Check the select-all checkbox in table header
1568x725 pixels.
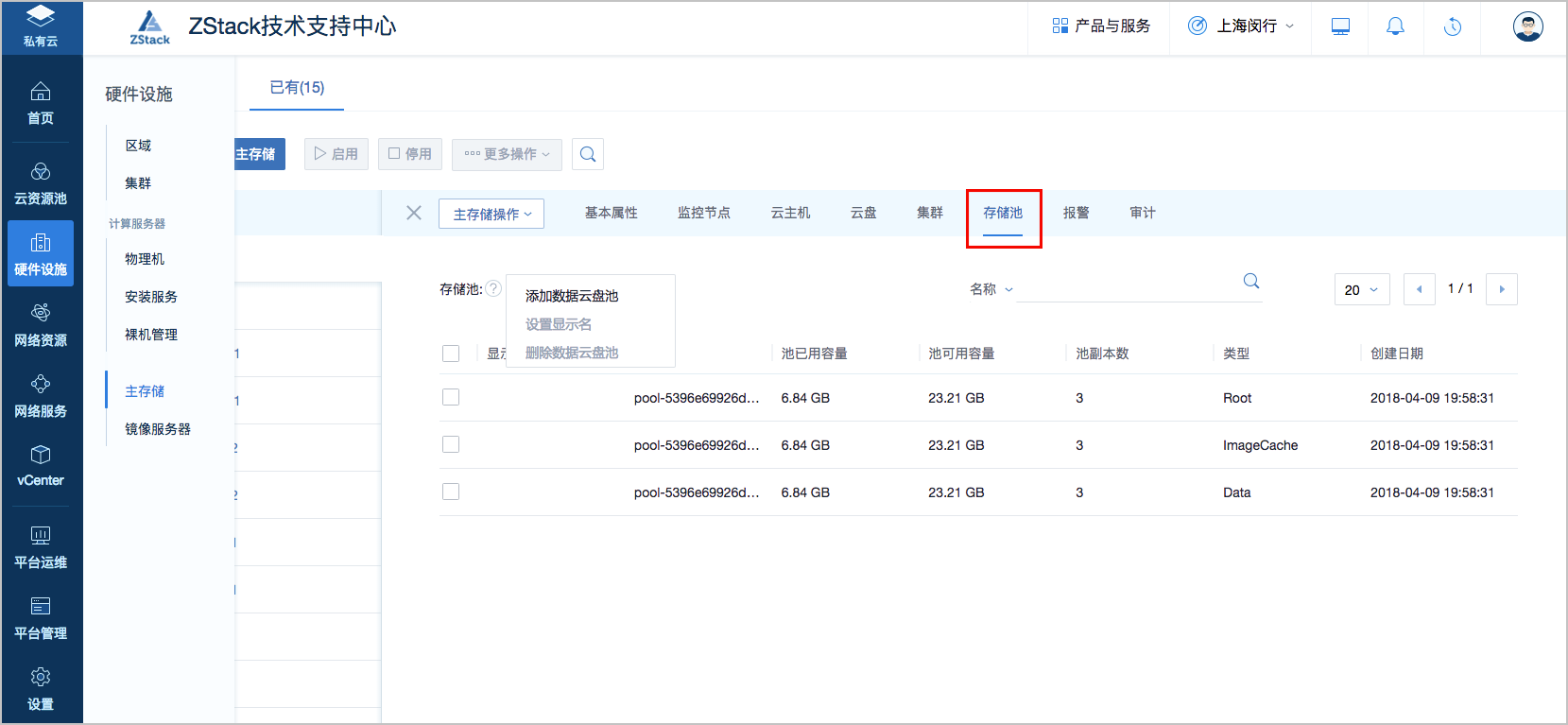451,354
